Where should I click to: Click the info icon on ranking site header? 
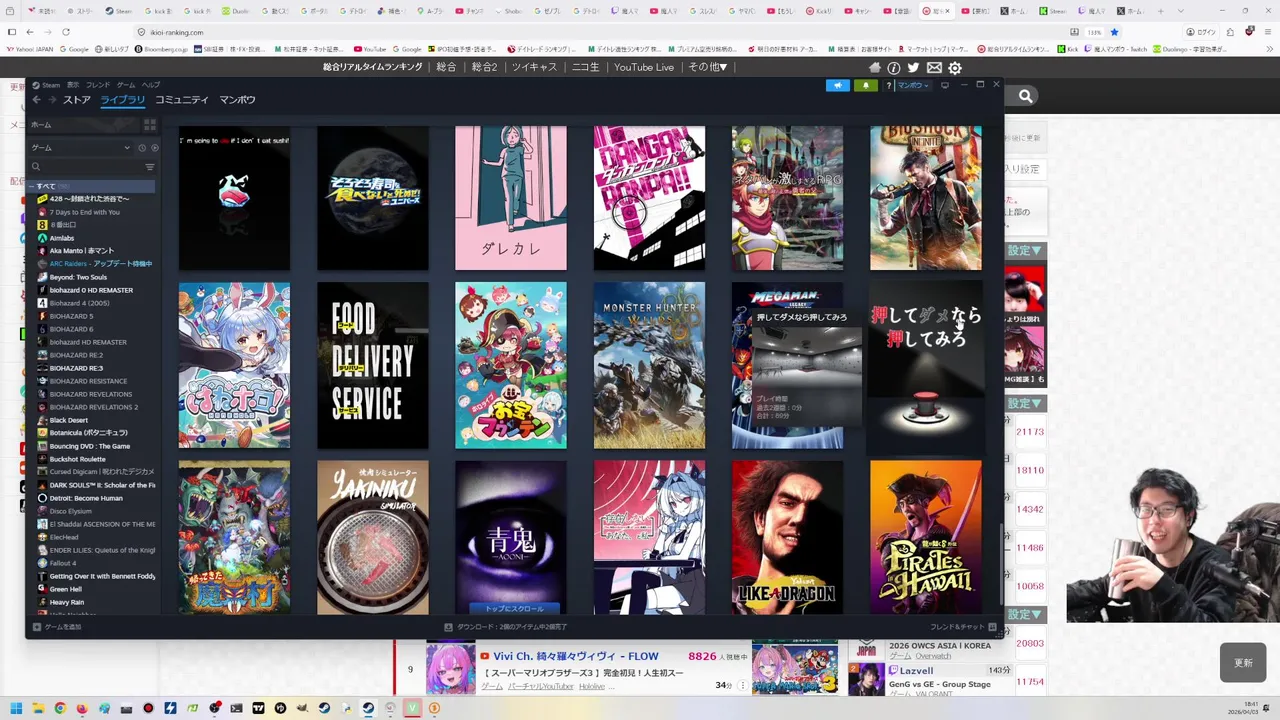point(894,68)
